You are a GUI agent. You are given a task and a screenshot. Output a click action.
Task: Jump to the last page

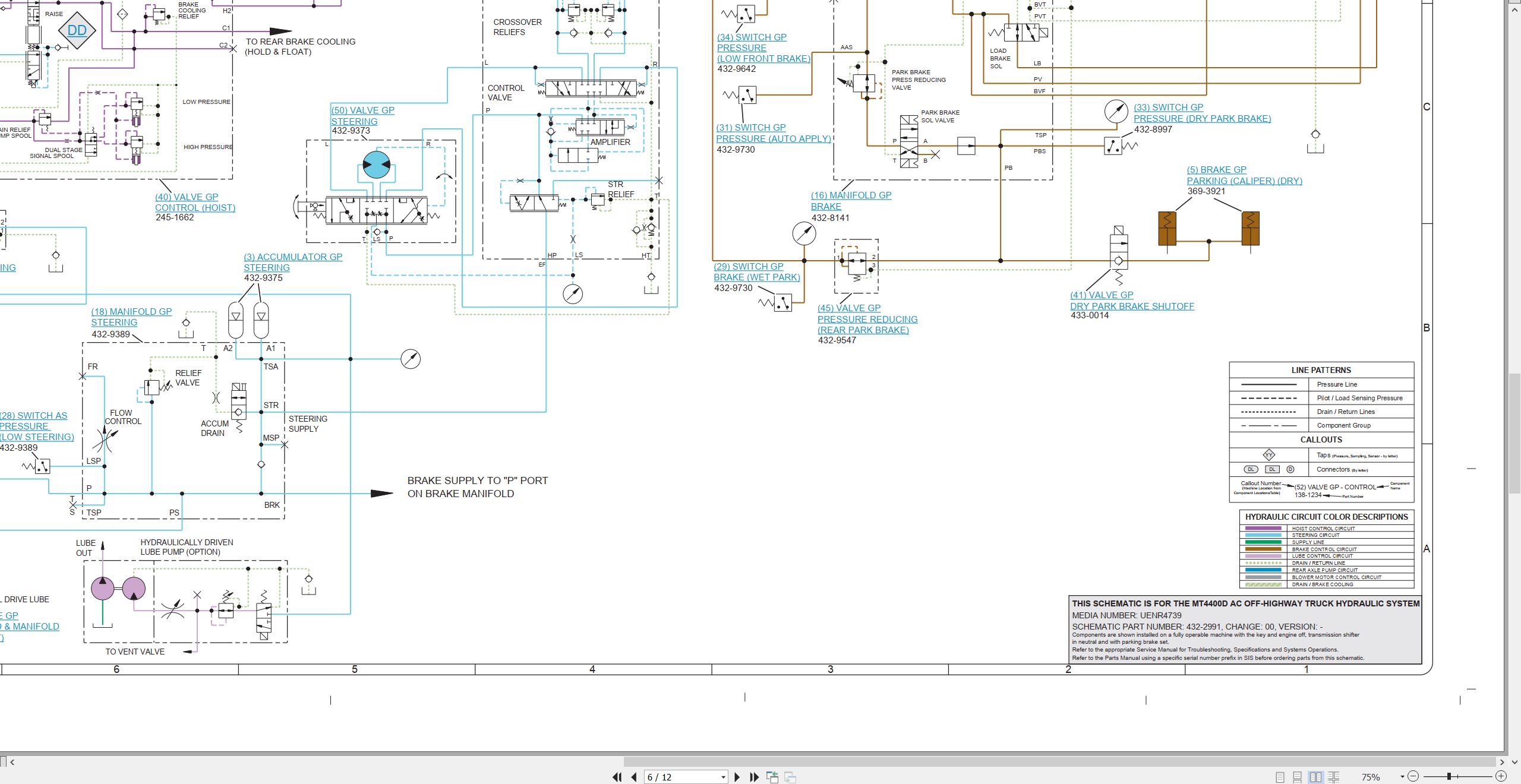click(x=755, y=777)
